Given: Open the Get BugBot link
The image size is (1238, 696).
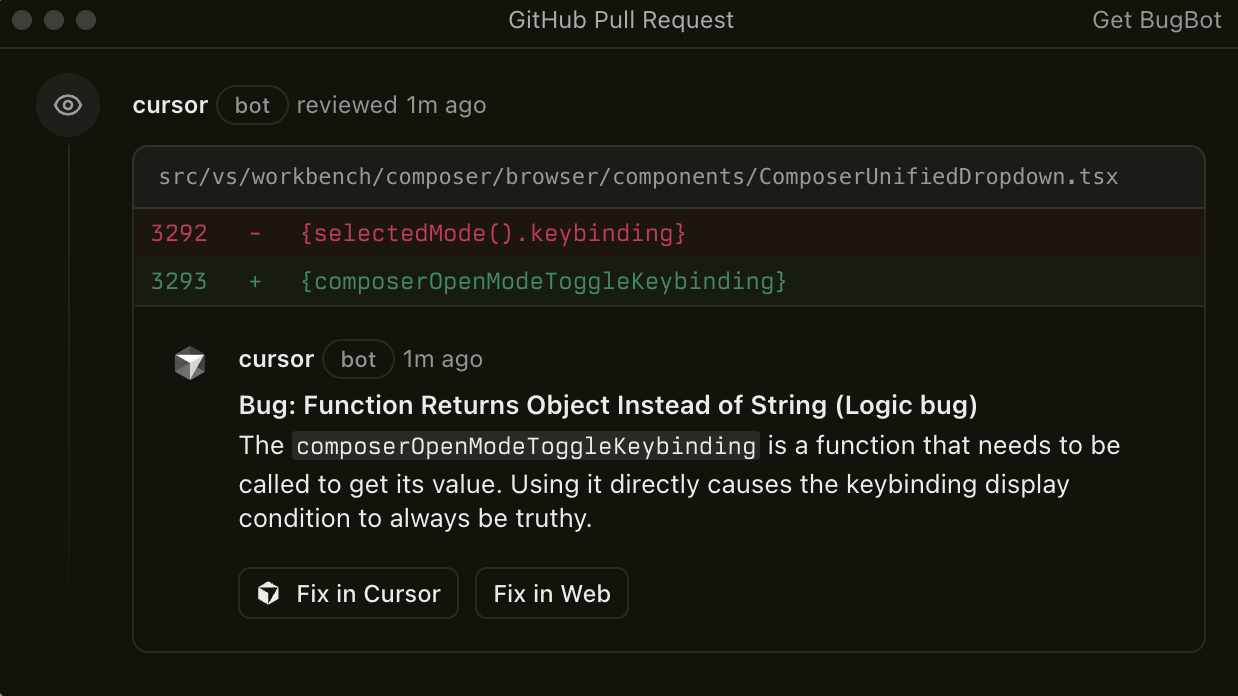Looking at the screenshot, I should 1155,19.
